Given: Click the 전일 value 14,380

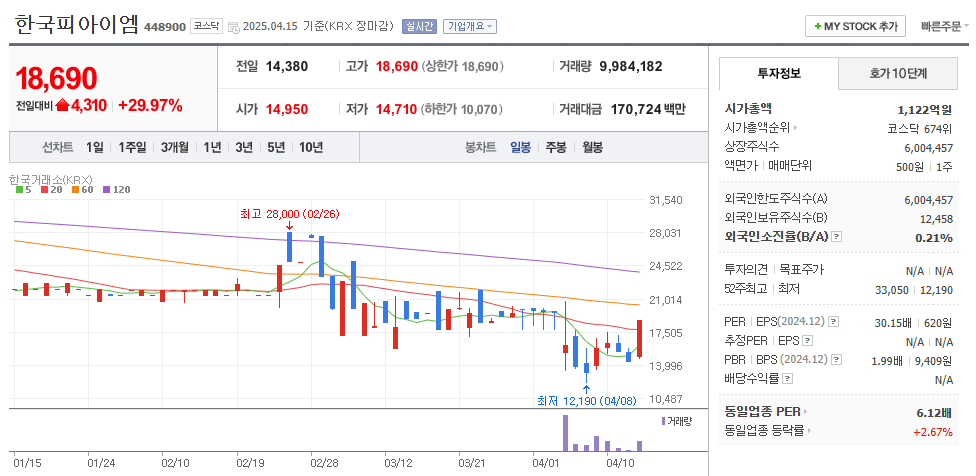Looking at the screenshot, I should (x=287, y=67).
